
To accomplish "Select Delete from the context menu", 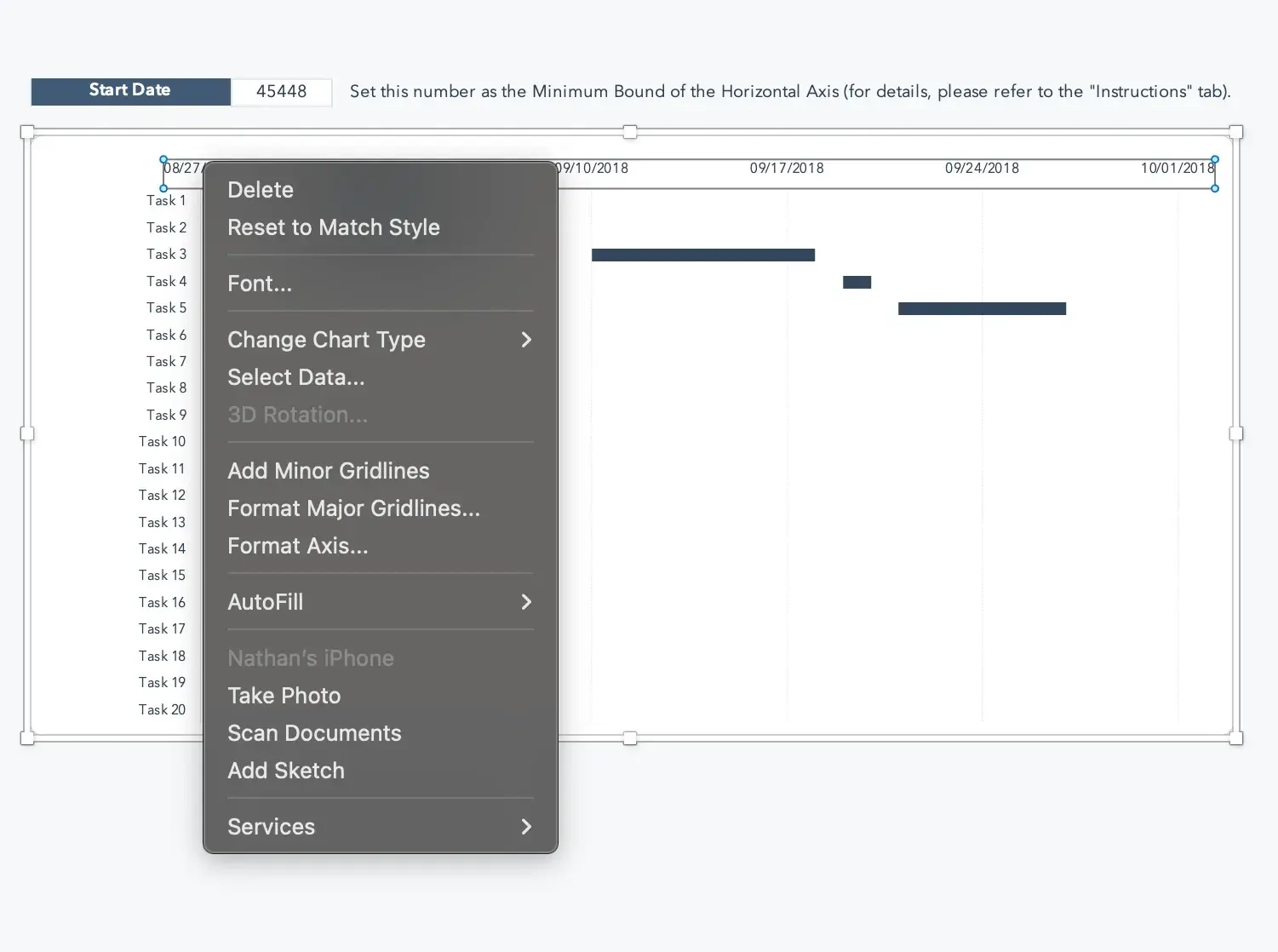I will coord(260,189).
